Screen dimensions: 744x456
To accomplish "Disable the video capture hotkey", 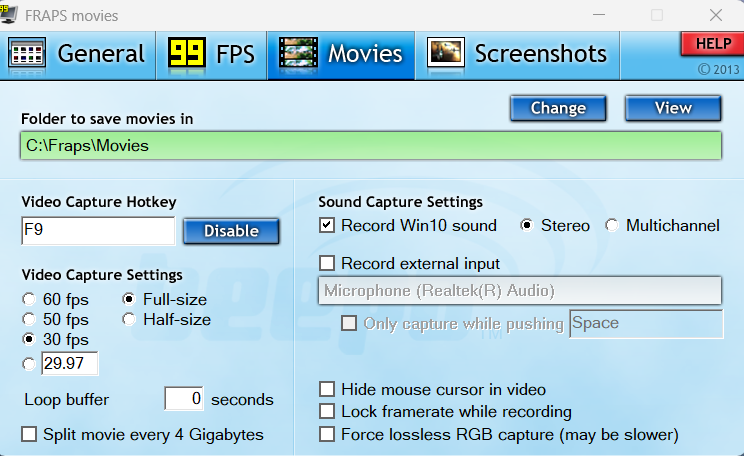I will pyautogui.click(x=231, y=231).
